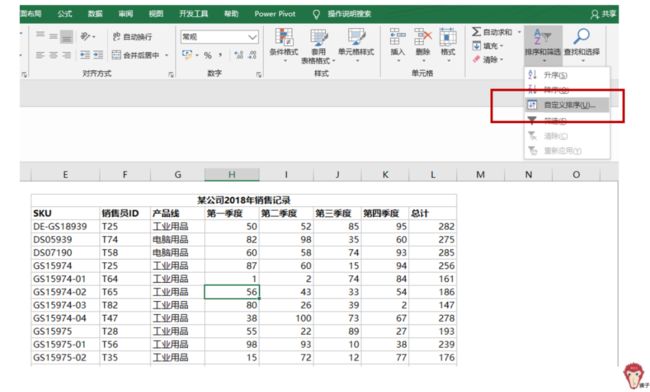
Task: Open 查找和选择 find and select
Action: tap(582, 45)
